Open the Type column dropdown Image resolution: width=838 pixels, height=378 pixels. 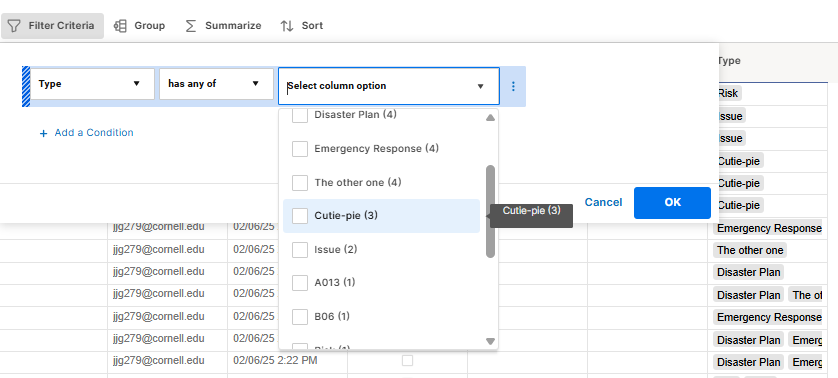(92, 84)
